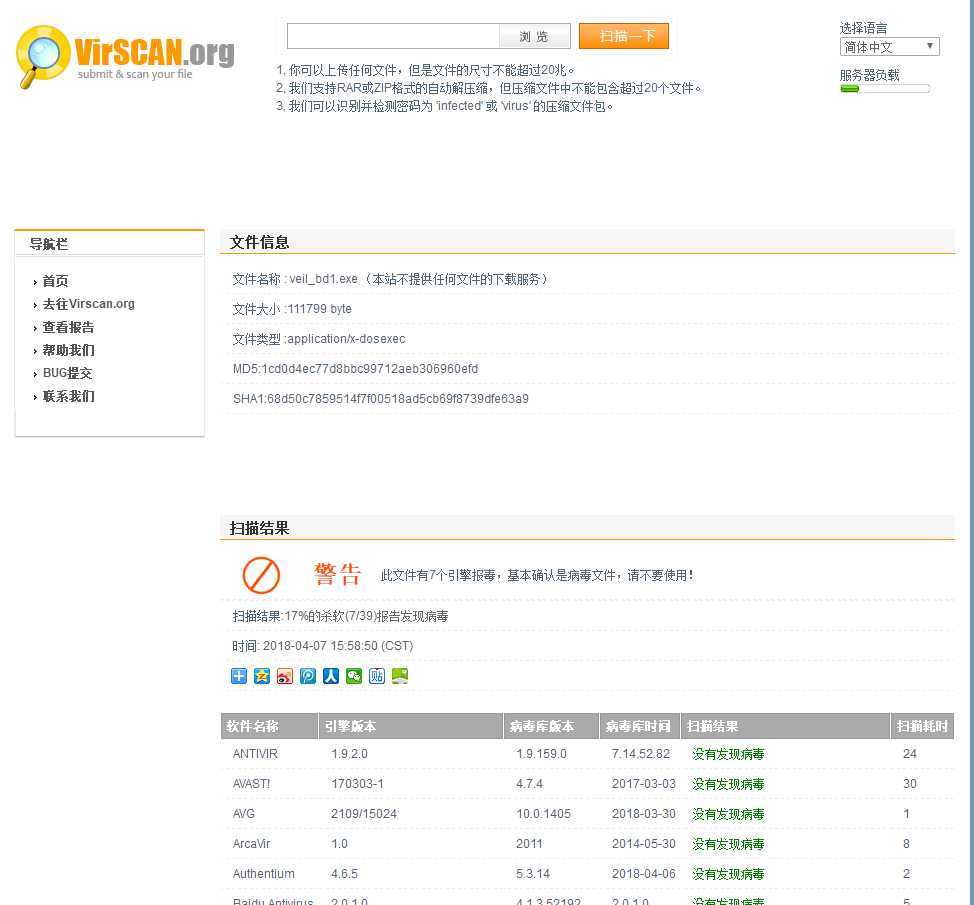This screenshot has height=905, width=974.
Task: Click the MD5 hash value line
Action: (x=355, y=368)
